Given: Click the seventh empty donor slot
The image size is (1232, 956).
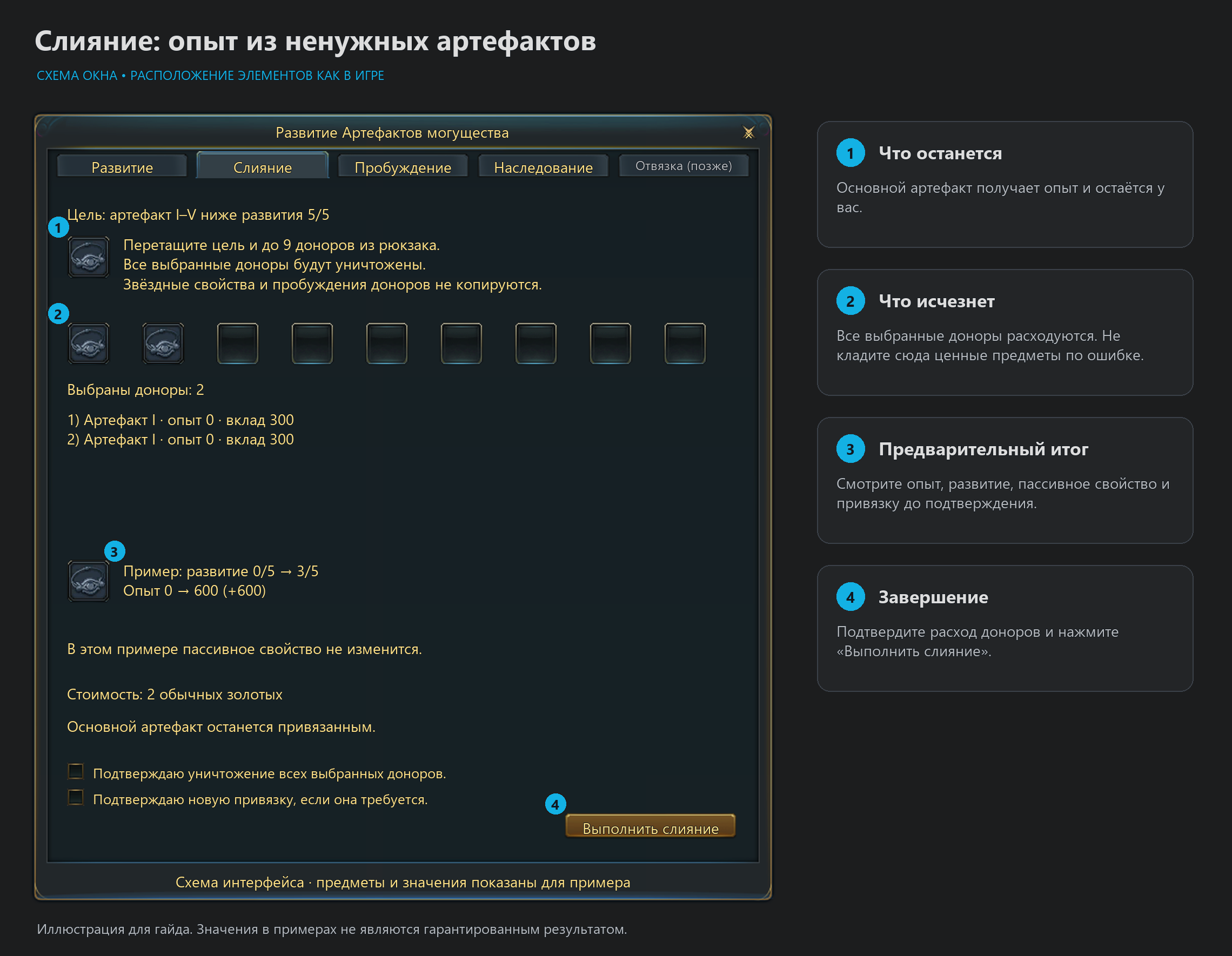Looking at the screenshot, I should (536, 344).
